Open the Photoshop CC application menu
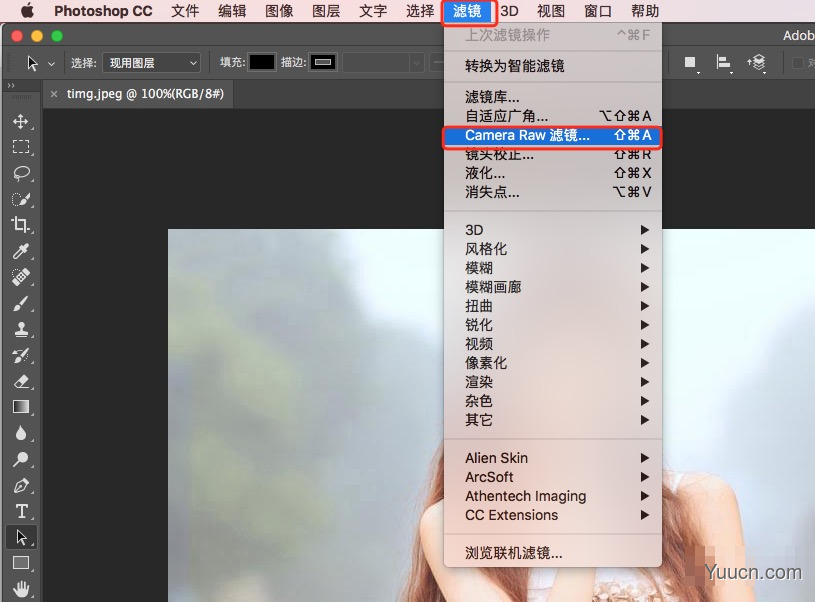The width and height of the screenshot is (815, 602). [103, 11]
